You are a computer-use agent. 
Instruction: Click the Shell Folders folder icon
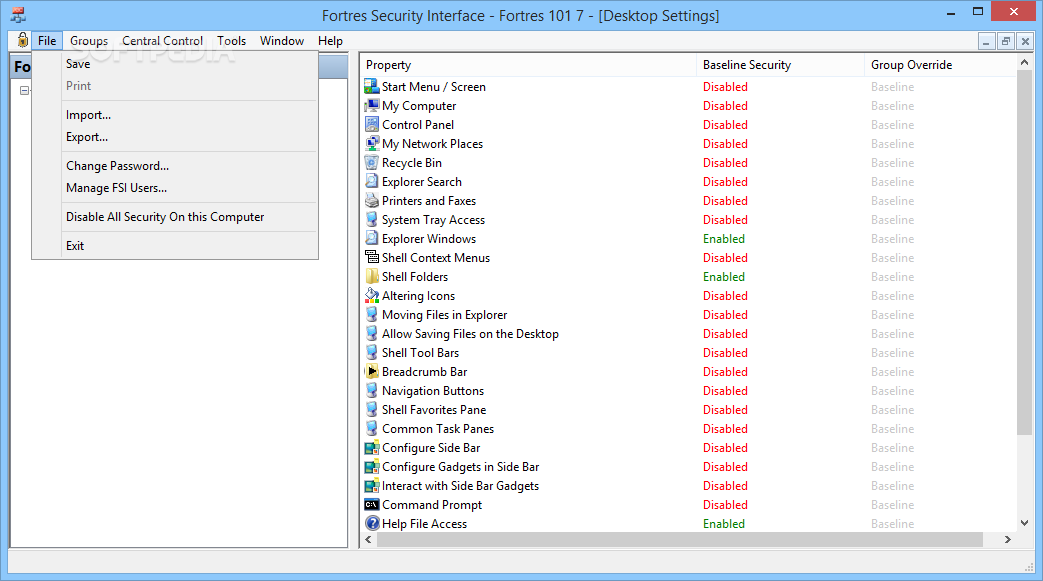click(372, 276)
